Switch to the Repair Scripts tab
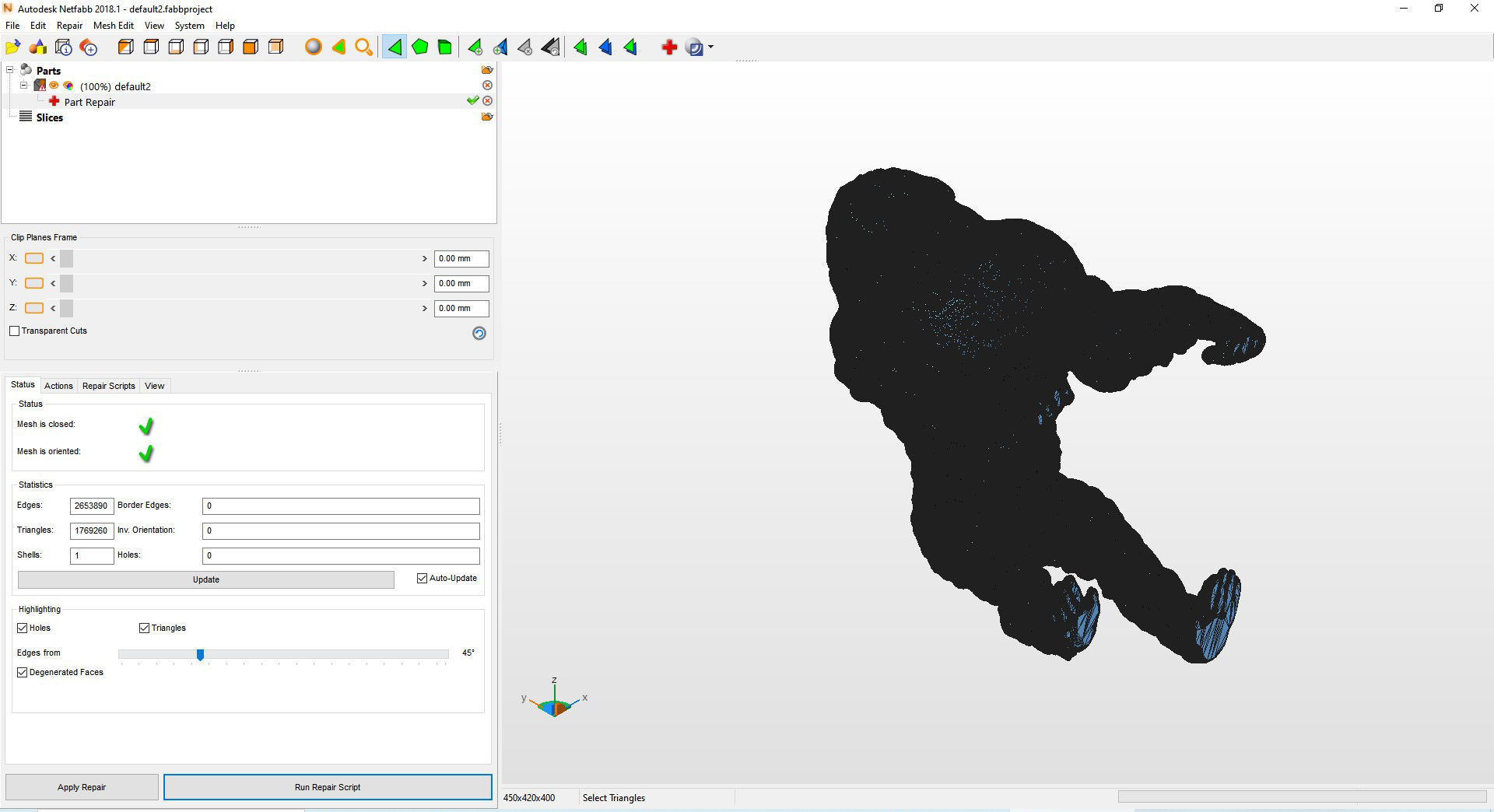Screen dimensions: 1494x812 point(109,386)
